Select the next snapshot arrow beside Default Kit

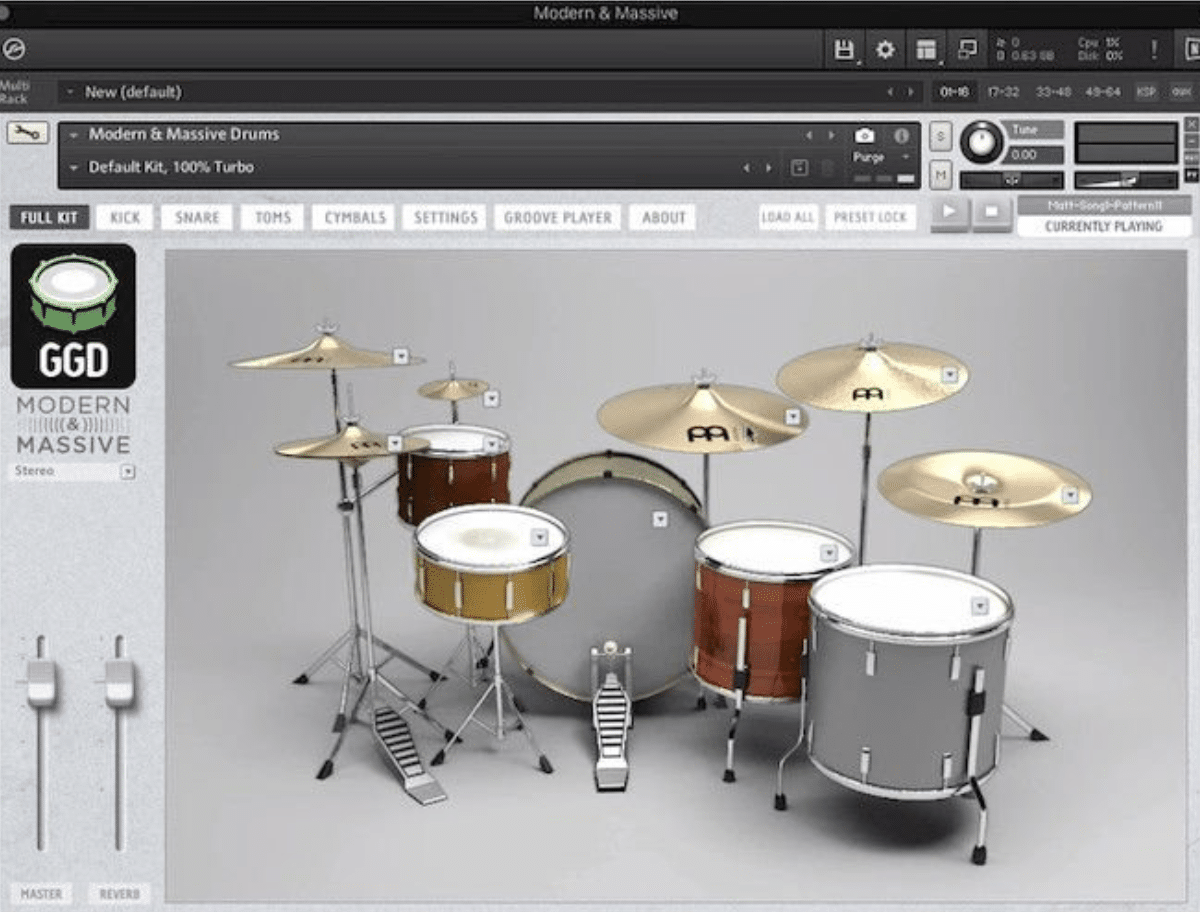click(x=768, y=168)
